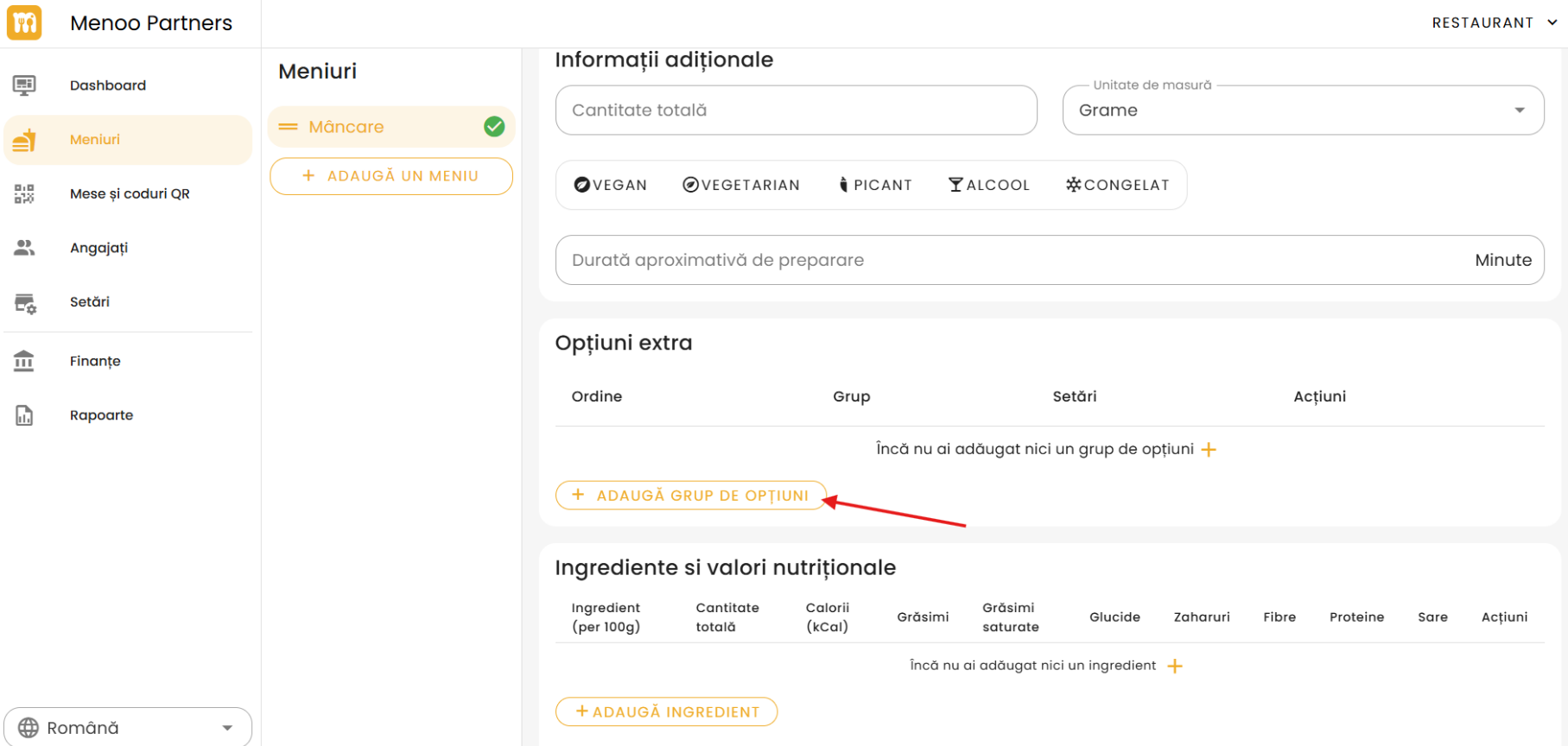The width and height of the screenshot is (1568, 746).
Task: Enable the Picant tag
Action: [874, 185]
